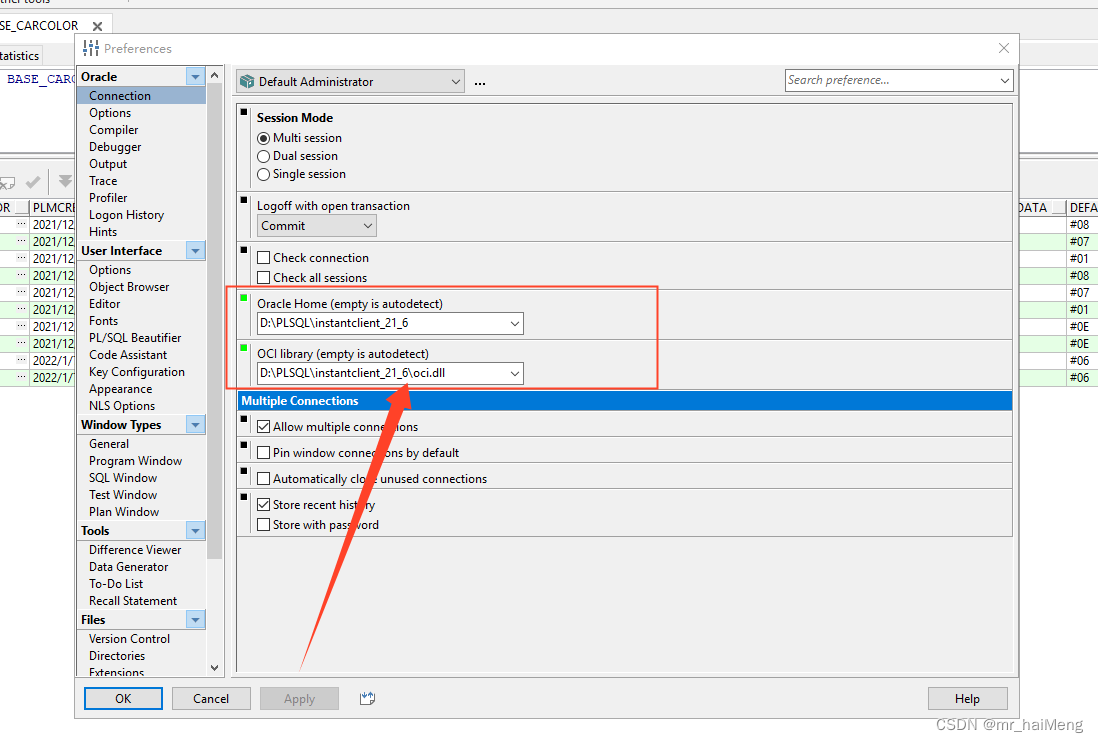Collapse the Window Types category
Screen dimensions: 1098x743
coord(195,424)
